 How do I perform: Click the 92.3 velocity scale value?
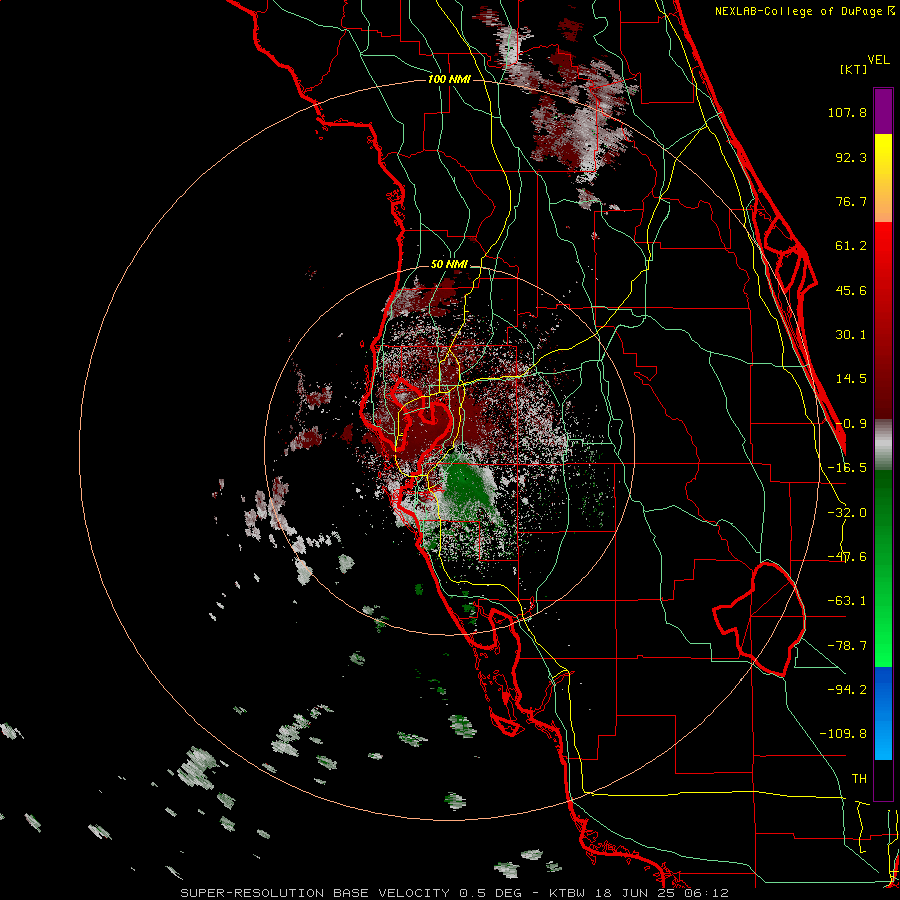(x=851, y=157)
